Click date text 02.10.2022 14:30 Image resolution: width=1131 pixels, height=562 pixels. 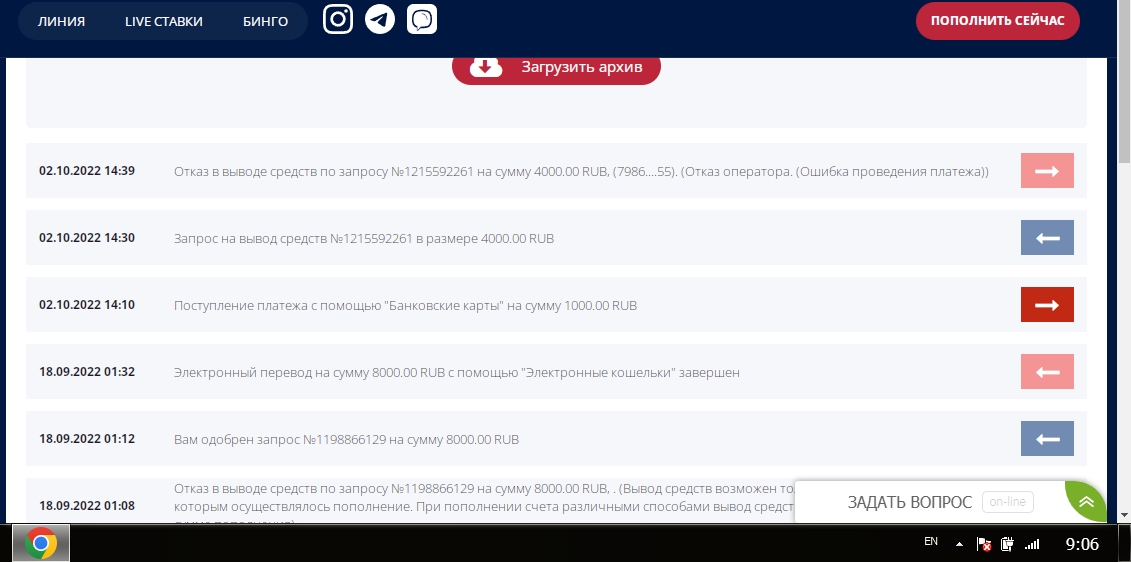pyautogui.click(x=87, y=237)
